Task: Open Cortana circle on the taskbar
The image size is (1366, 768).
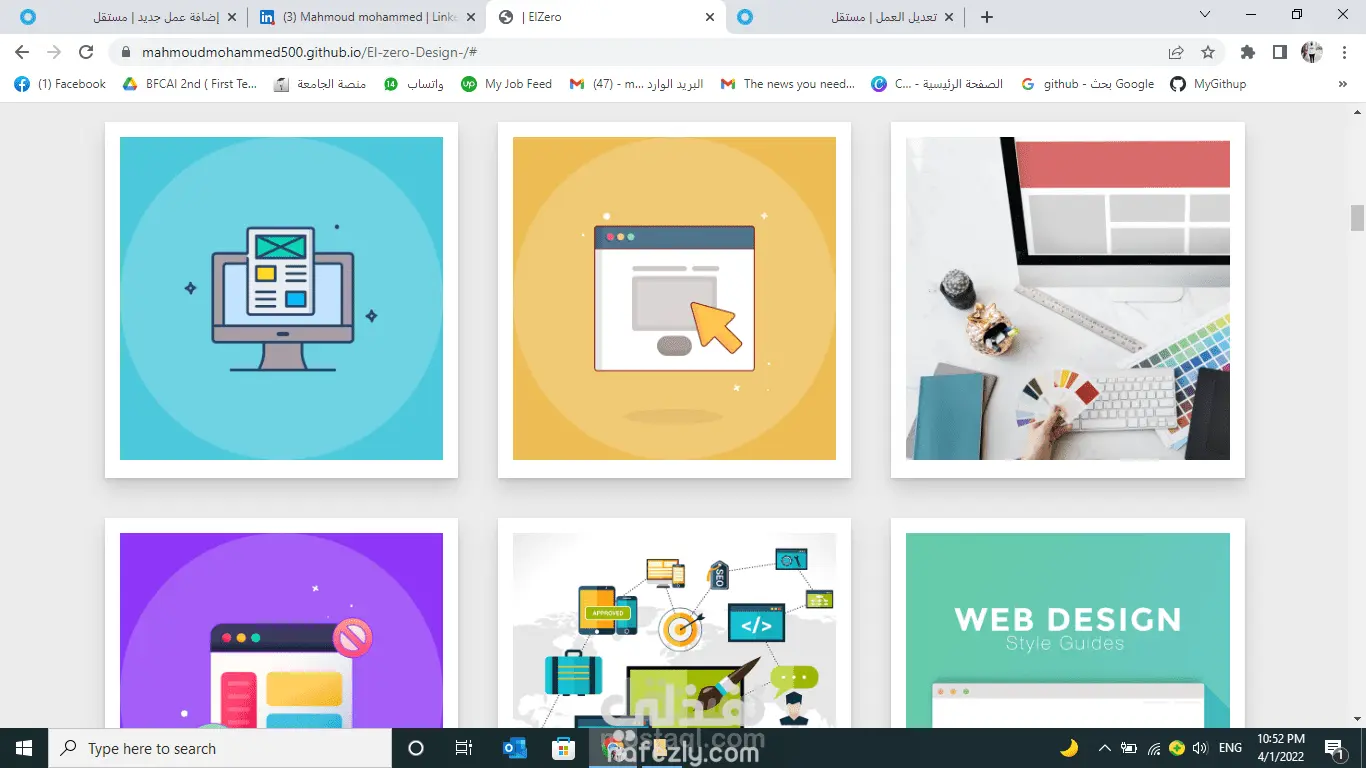Action: click(x=416, y=748)
